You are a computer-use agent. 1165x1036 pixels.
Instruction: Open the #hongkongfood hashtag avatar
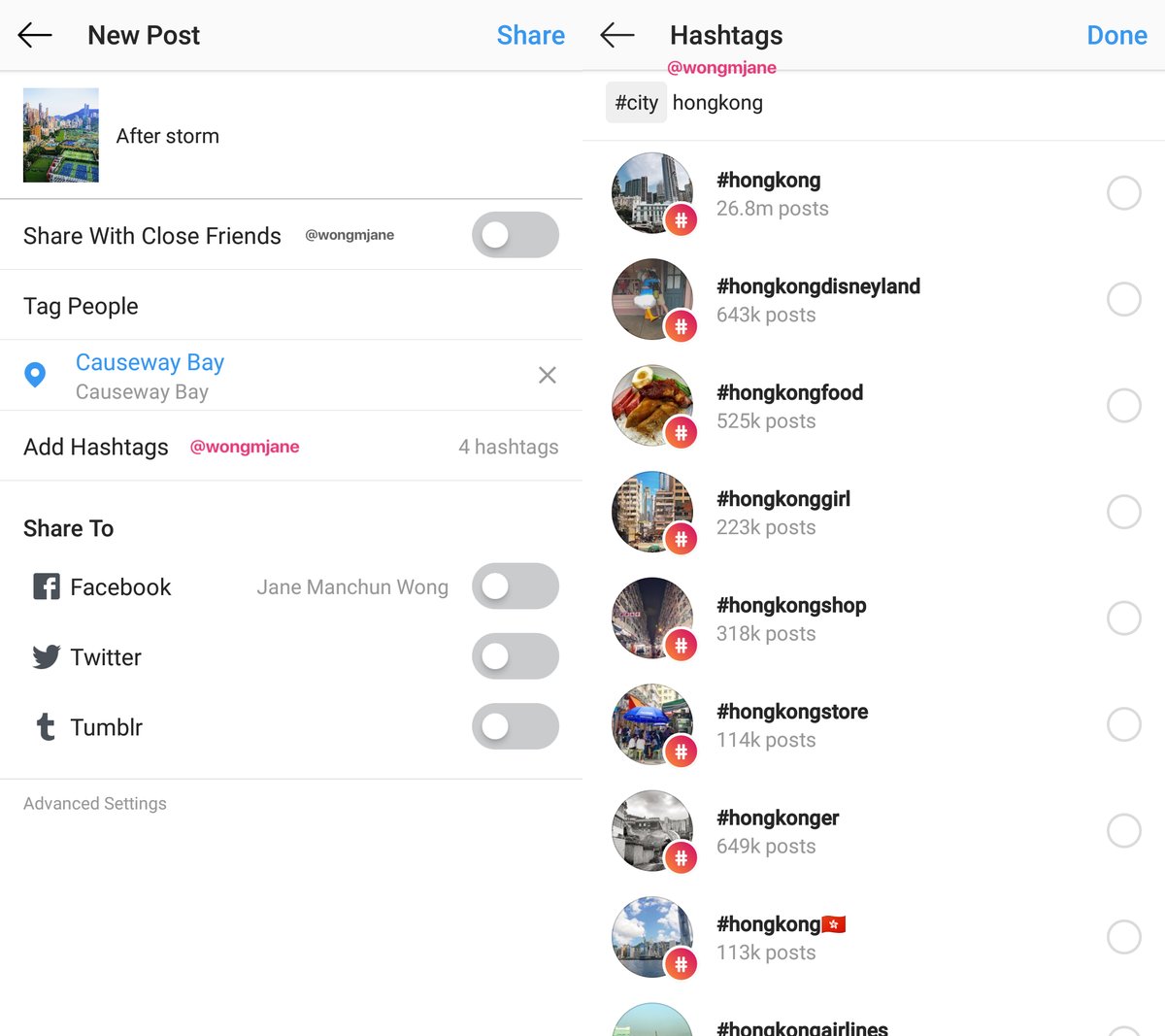click(x=652, y=406)
